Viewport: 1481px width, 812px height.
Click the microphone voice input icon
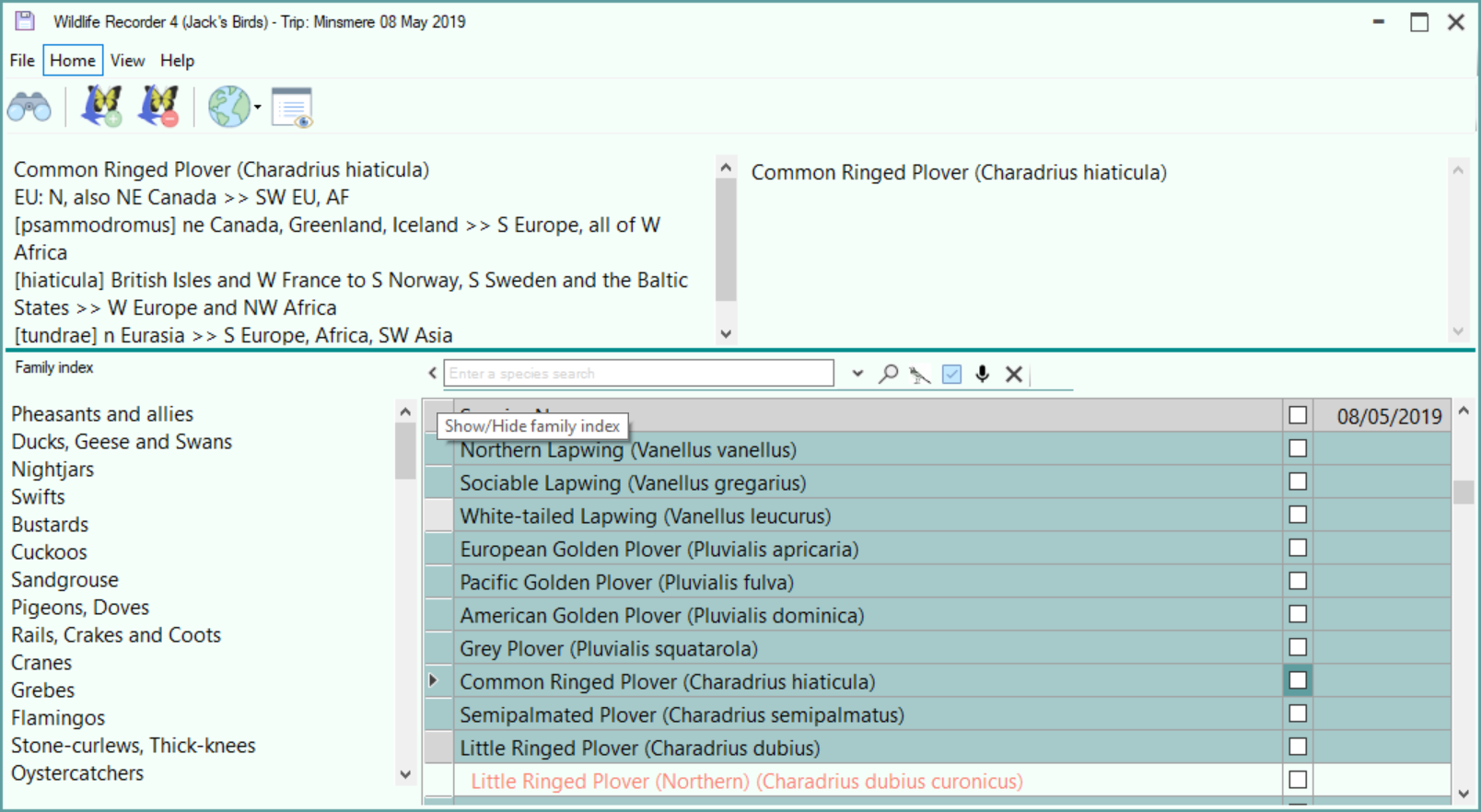[x=983, y=374]
